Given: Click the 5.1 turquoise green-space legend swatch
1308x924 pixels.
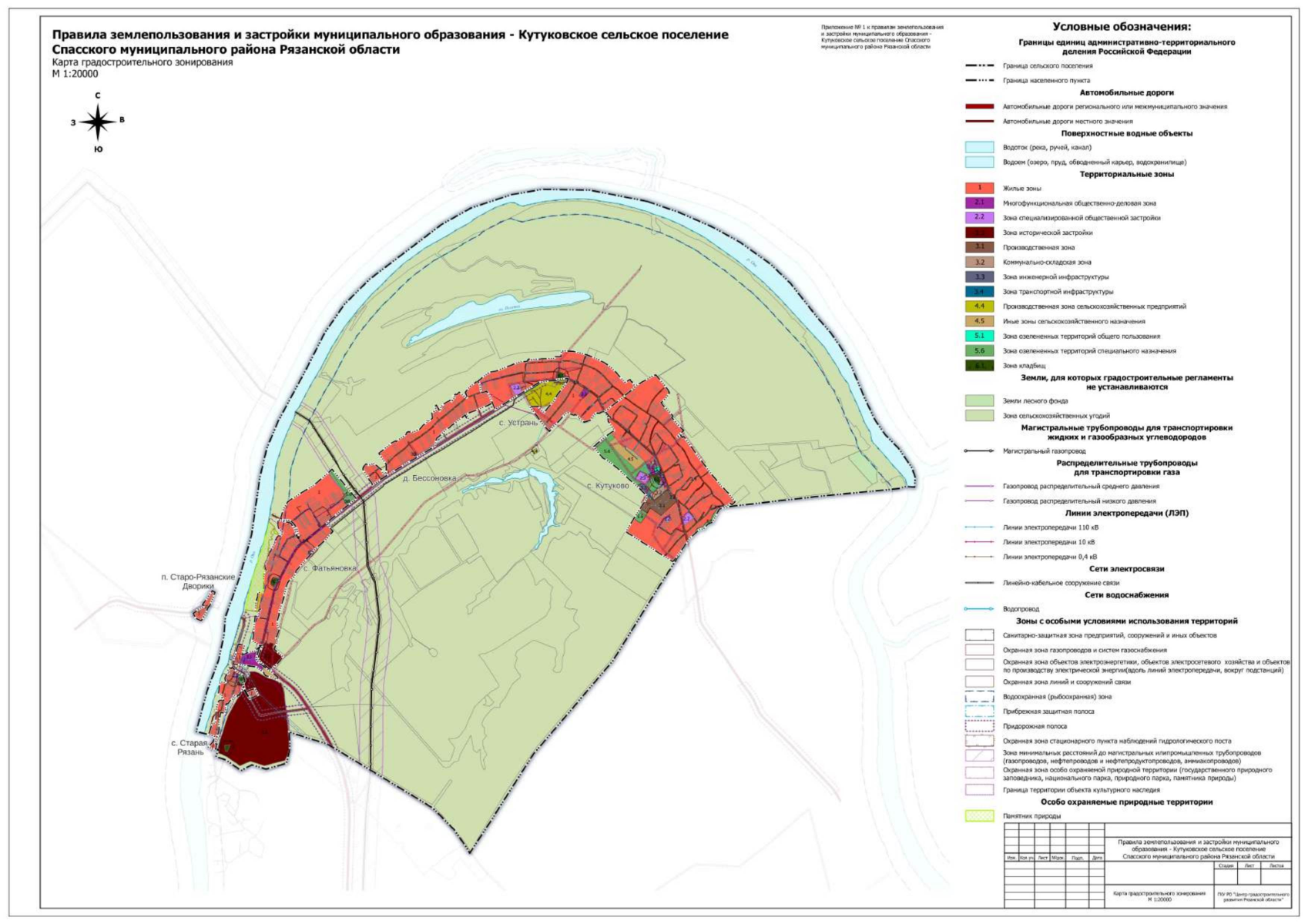Looking at the screenshot, I should click(x=979, y=336).
